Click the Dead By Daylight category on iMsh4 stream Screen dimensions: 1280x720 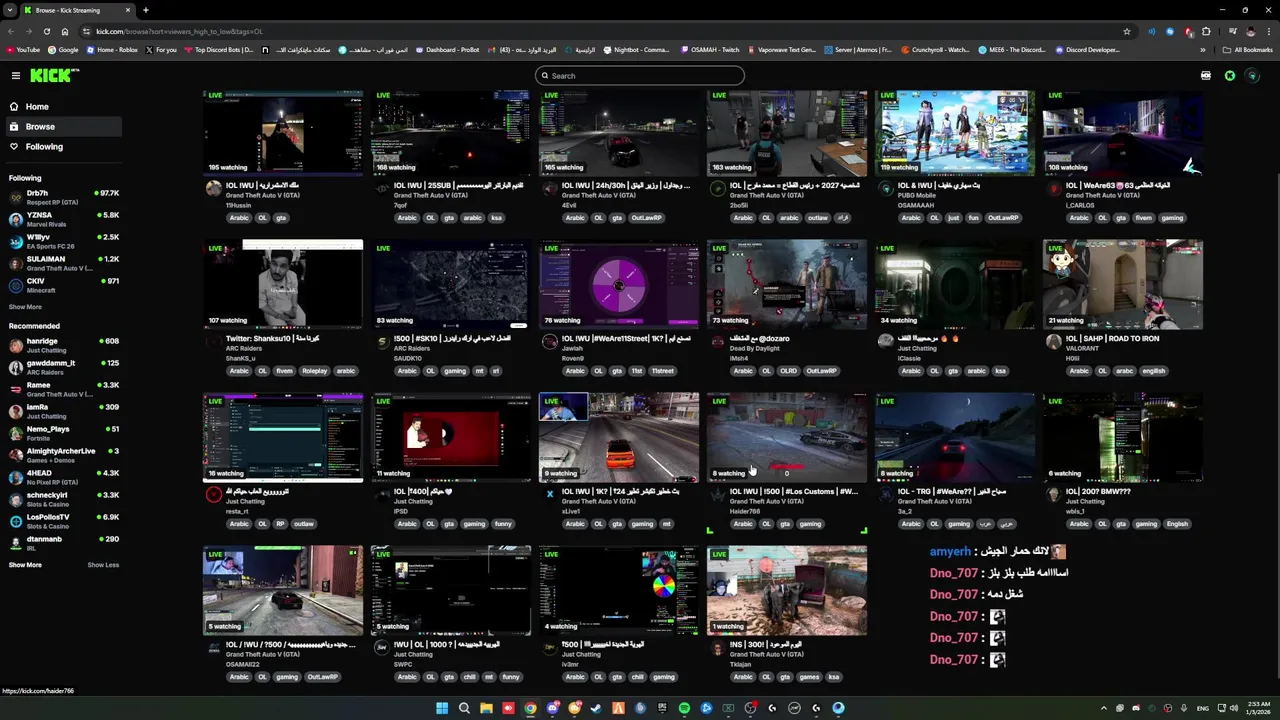click(755, 348)
